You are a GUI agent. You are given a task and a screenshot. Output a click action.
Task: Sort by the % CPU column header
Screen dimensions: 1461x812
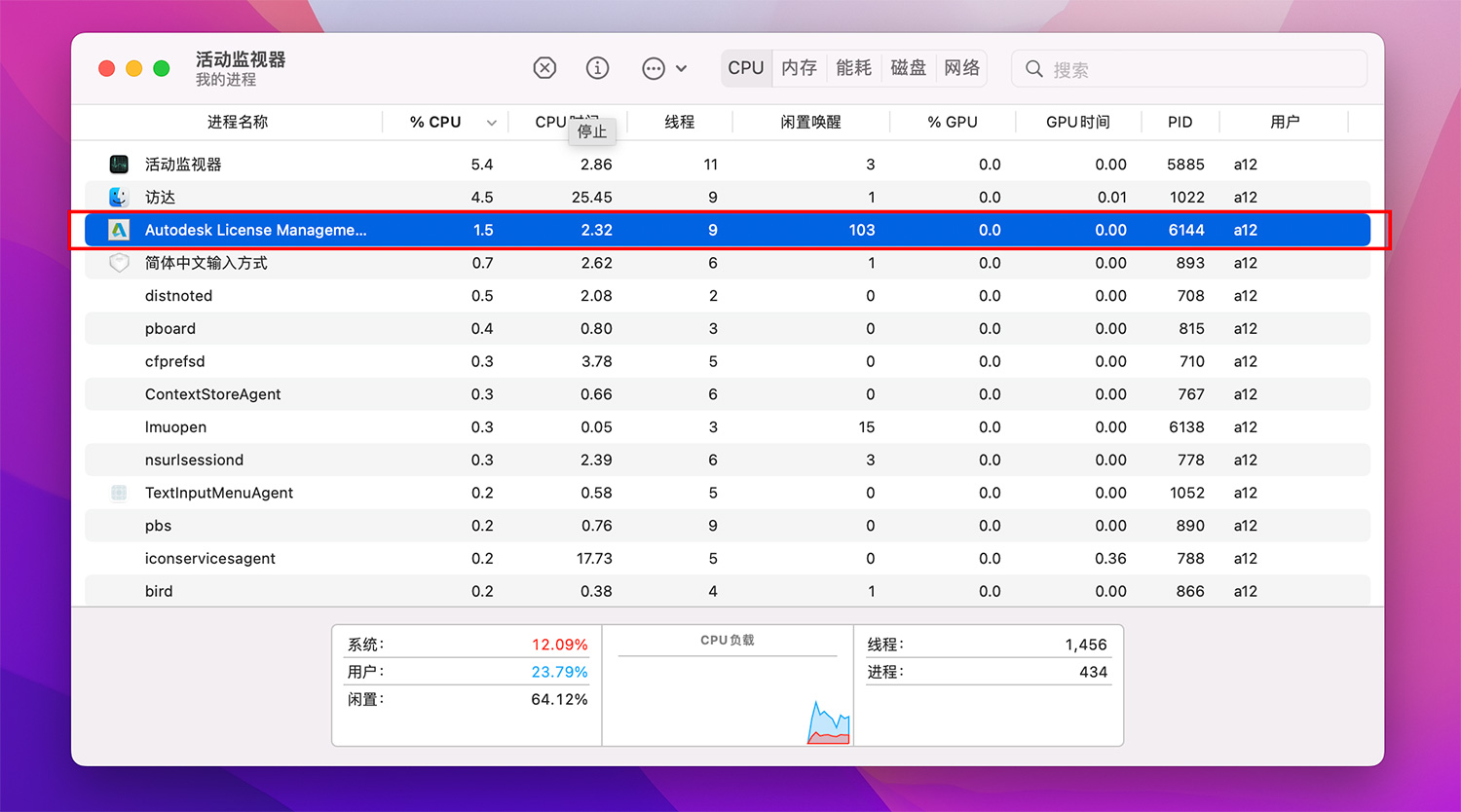point(435,122)
